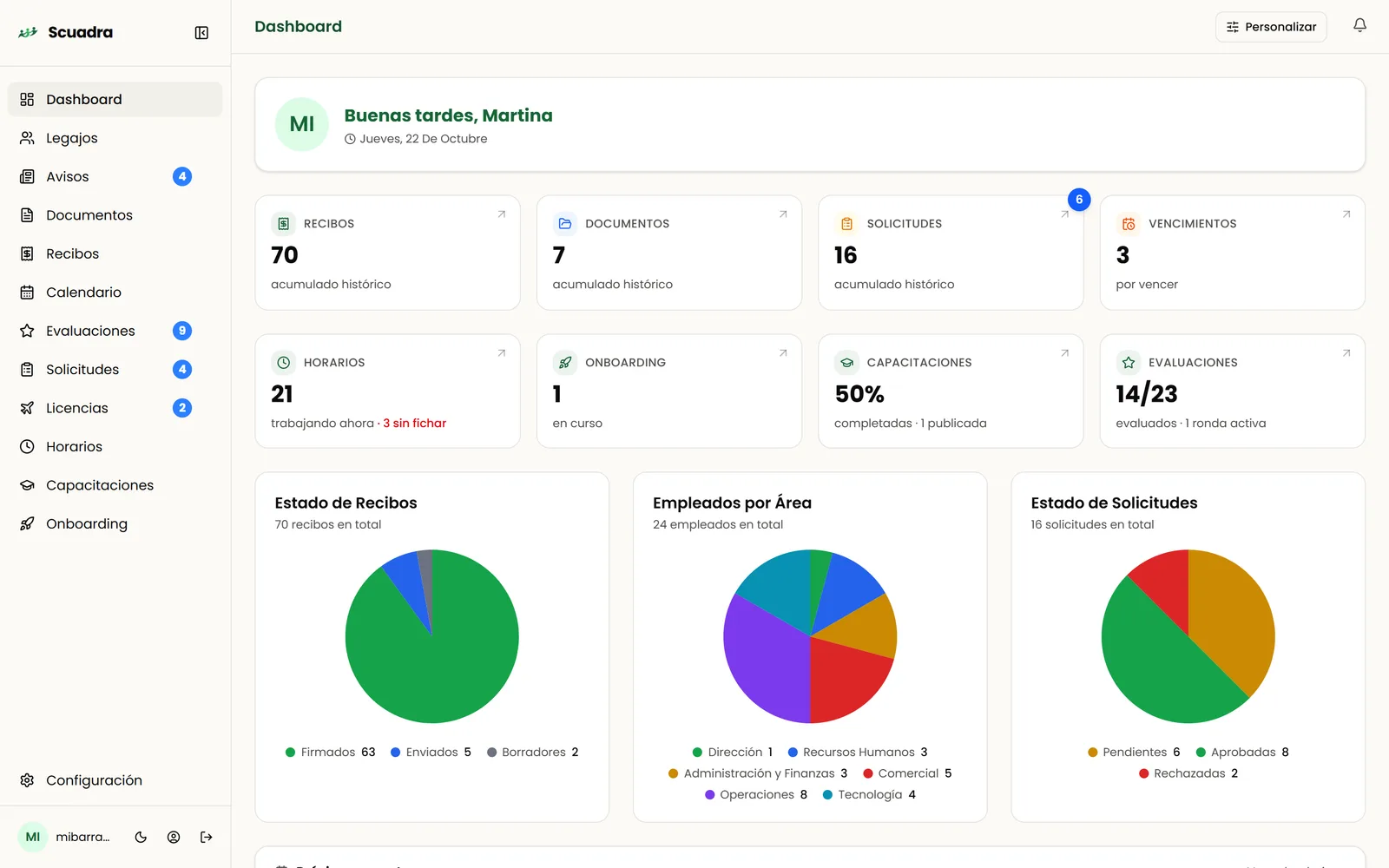
Task: Open notifications bell
Action: (x=1359, y=26)
